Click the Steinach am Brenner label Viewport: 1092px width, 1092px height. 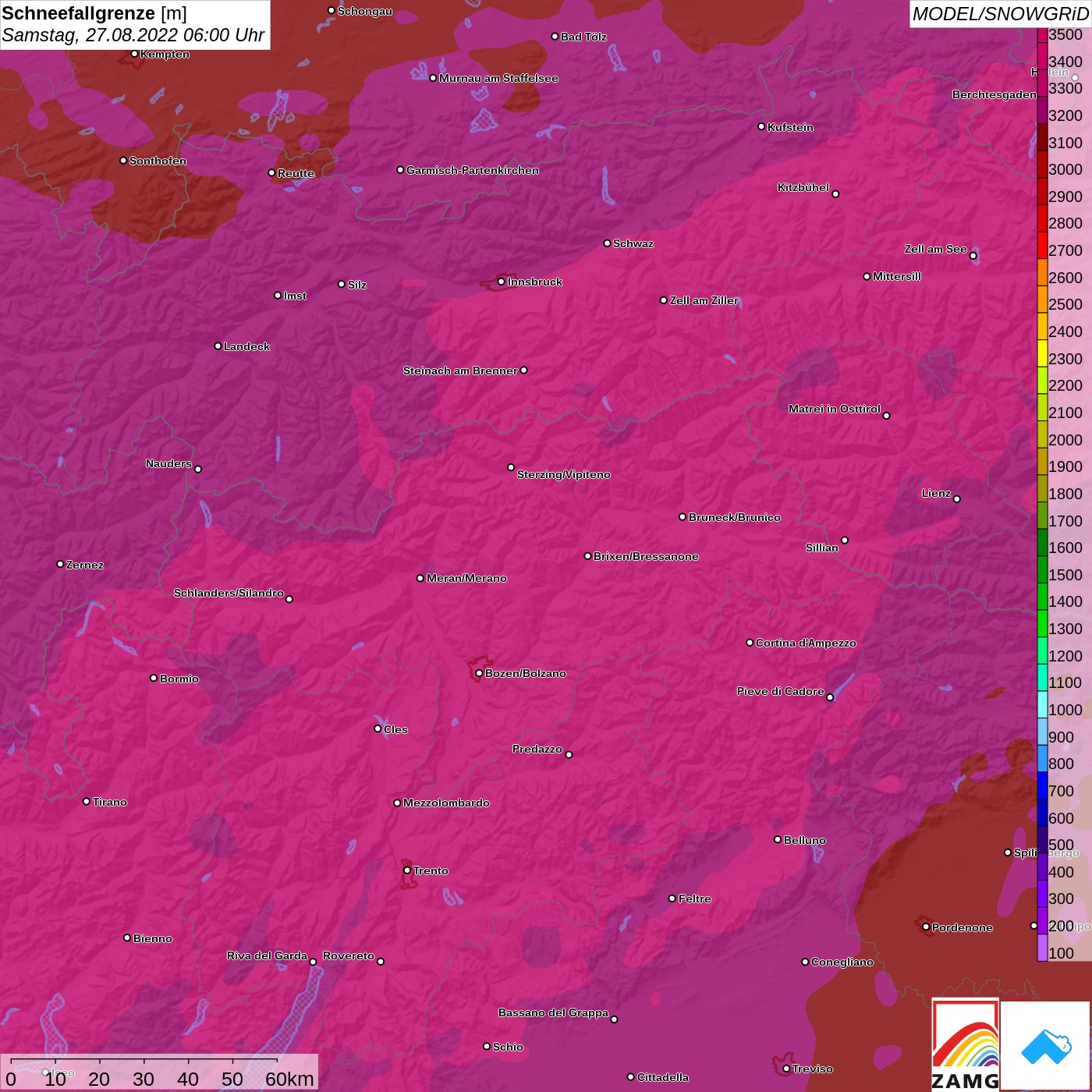(460, 370)
